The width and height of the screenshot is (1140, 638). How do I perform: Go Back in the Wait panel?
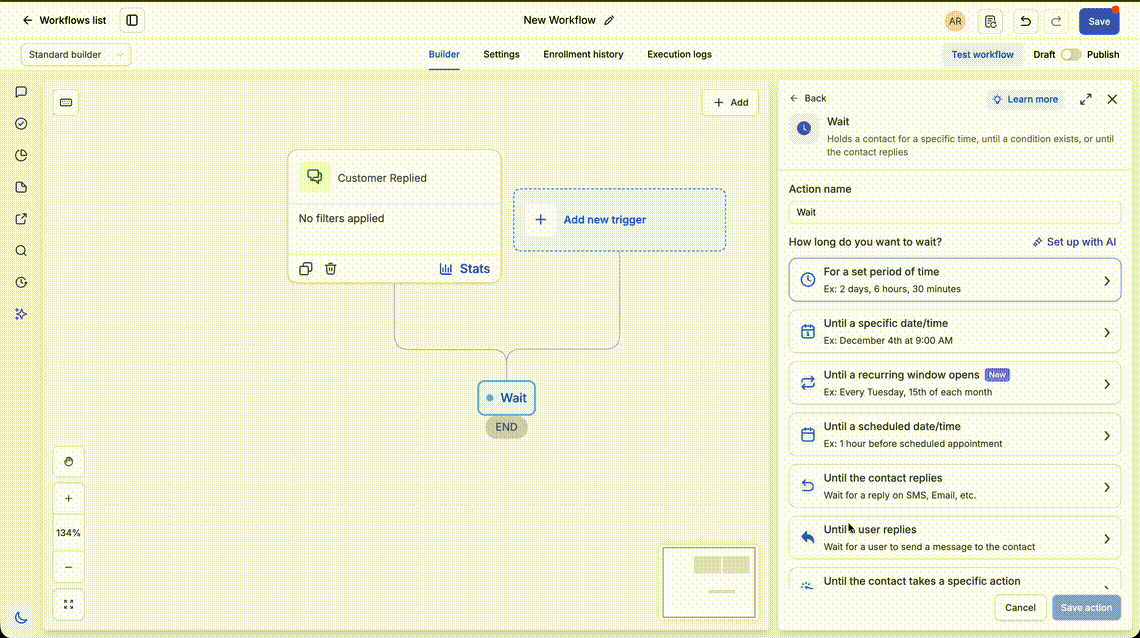(808, 98)
